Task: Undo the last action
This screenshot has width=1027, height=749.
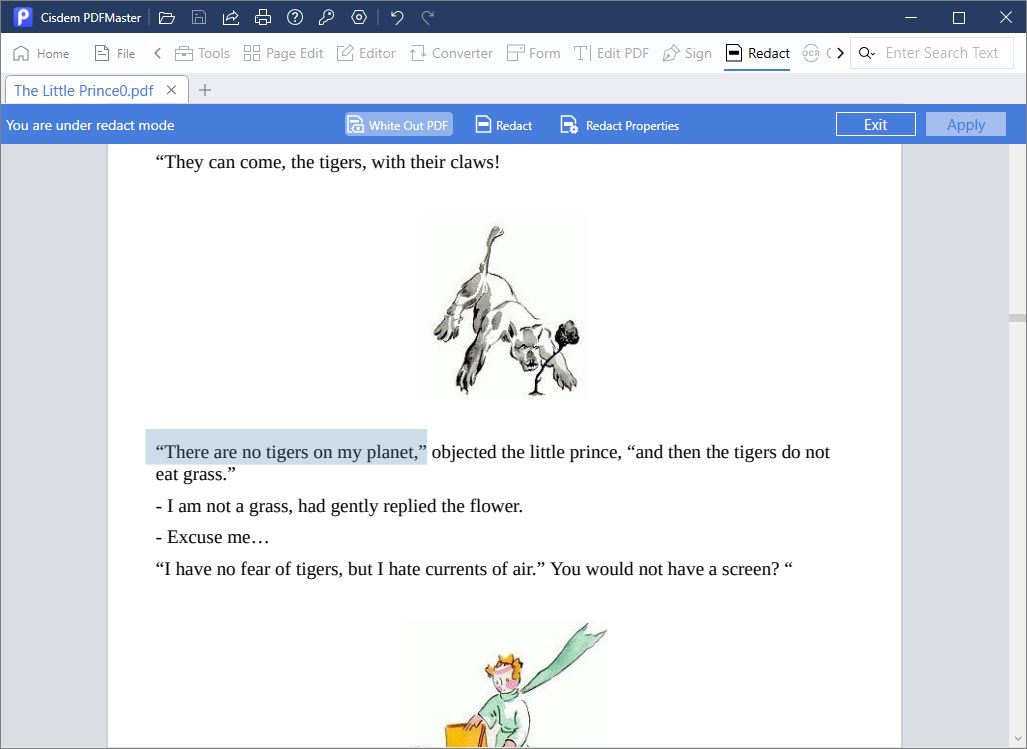Action: (397, 18)
